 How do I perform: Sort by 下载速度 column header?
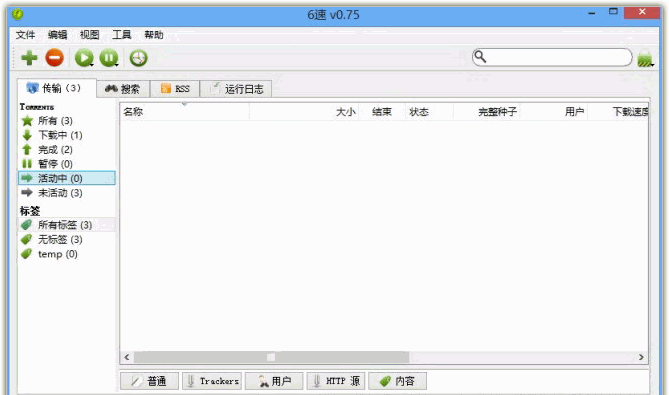point(618,112)
